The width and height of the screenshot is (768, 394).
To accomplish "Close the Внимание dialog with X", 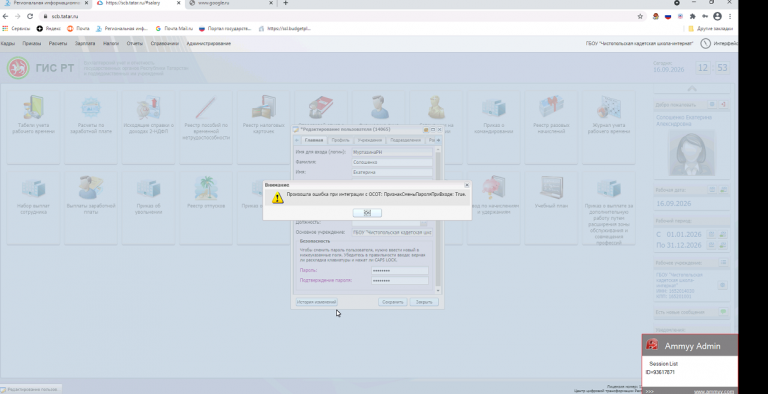I will coord(466,185).
